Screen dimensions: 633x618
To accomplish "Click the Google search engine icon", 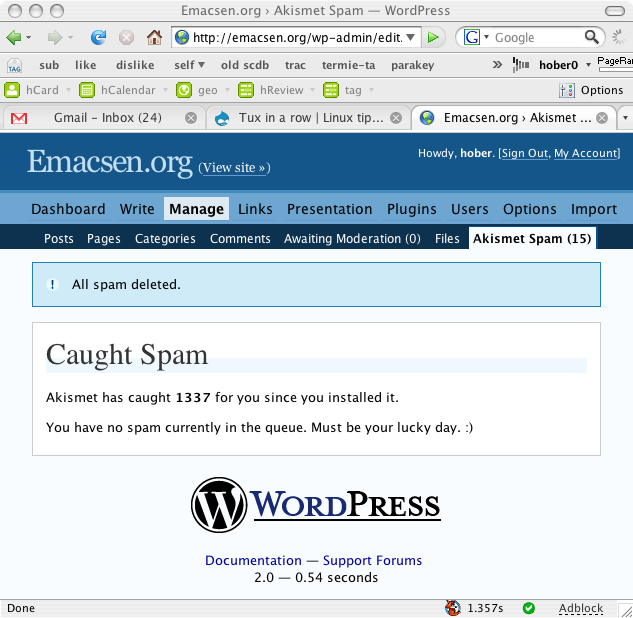I will tap(472, 38).
